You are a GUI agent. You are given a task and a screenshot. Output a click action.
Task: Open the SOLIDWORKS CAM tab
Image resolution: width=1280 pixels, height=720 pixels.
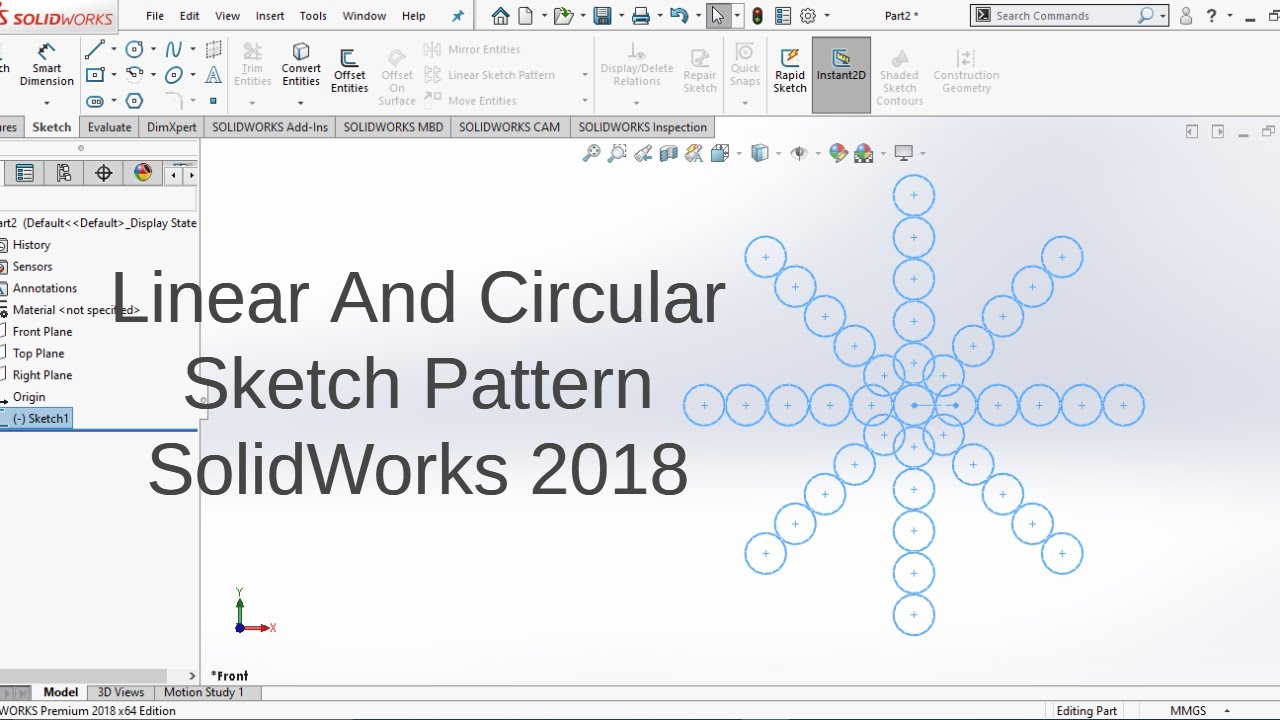click(x=510, y=127)
